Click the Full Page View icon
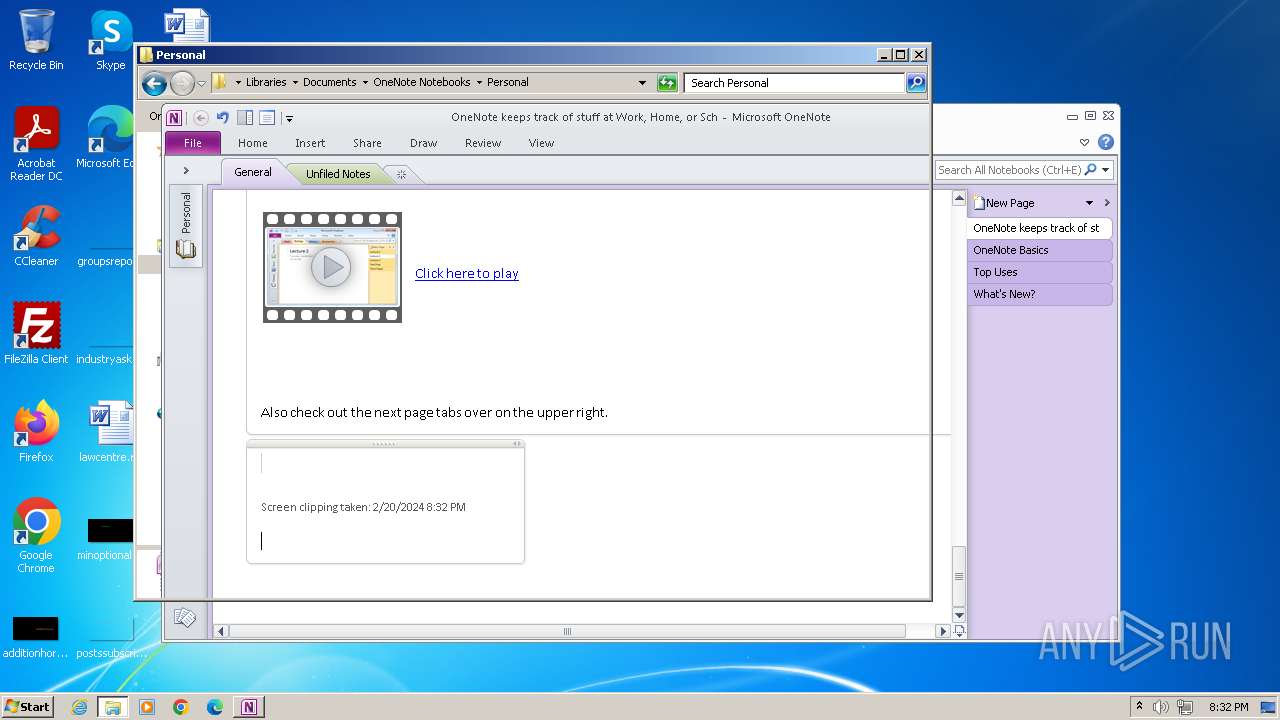The height and width of the screenshot is (720, 1280). [267, 118]
